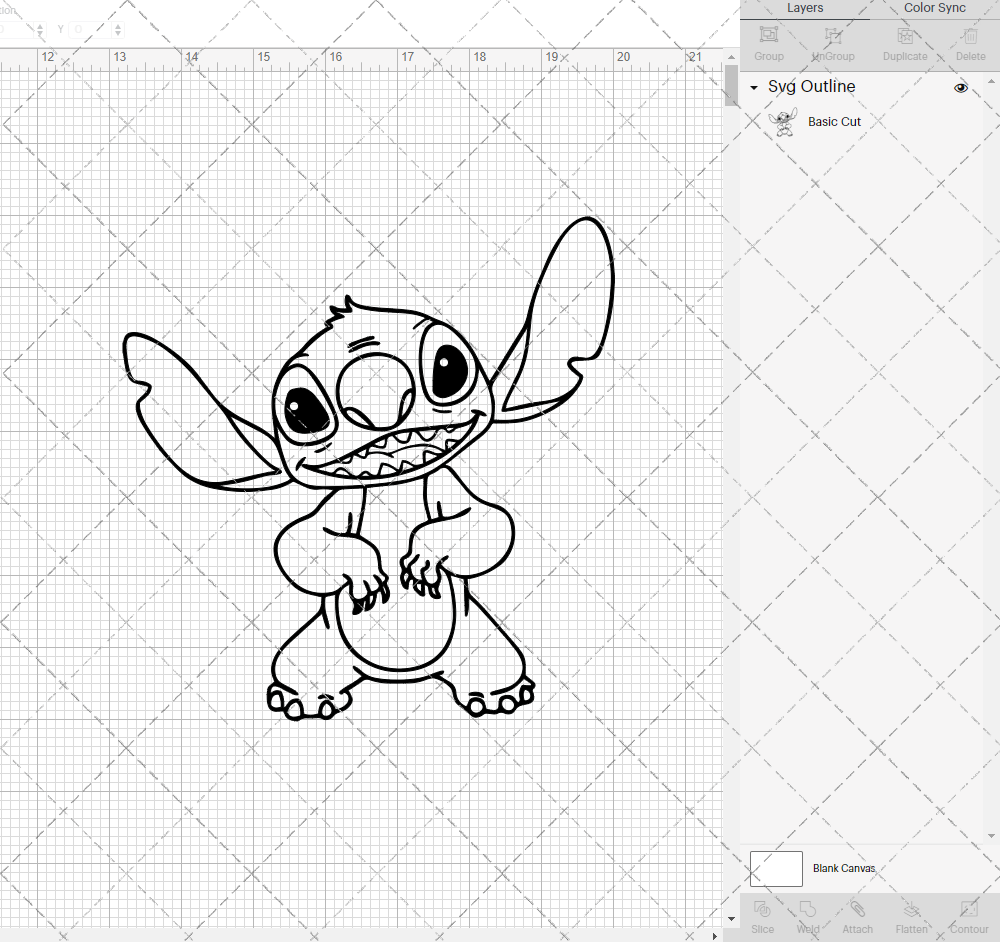Click the Weld tool icon

[x=807, y=909]
